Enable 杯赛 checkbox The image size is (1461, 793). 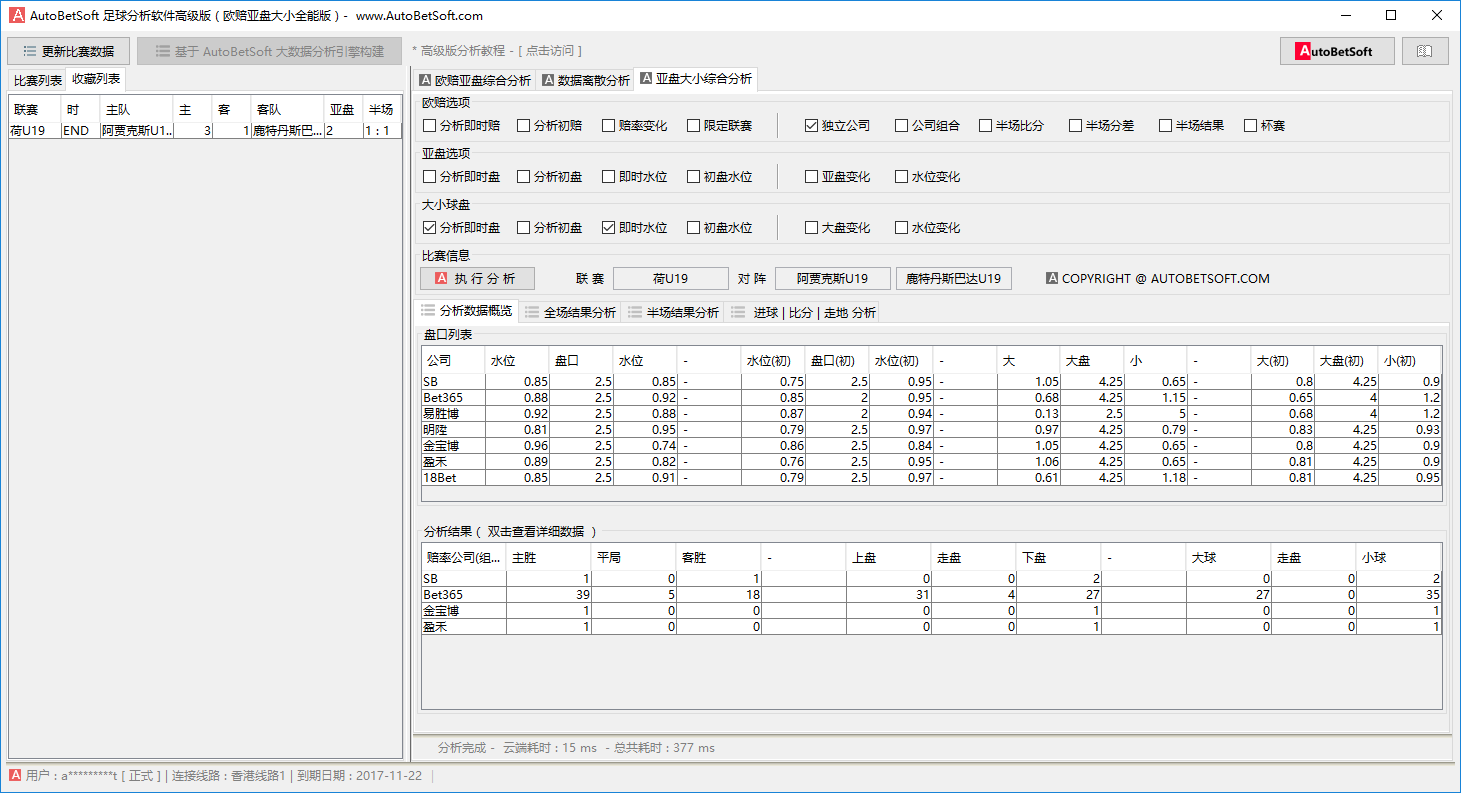pos(1264,126)
